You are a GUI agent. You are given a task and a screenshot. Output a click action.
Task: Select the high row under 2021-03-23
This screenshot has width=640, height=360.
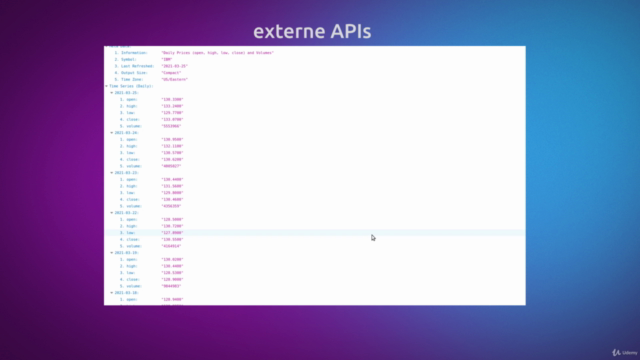coord(315,186)
